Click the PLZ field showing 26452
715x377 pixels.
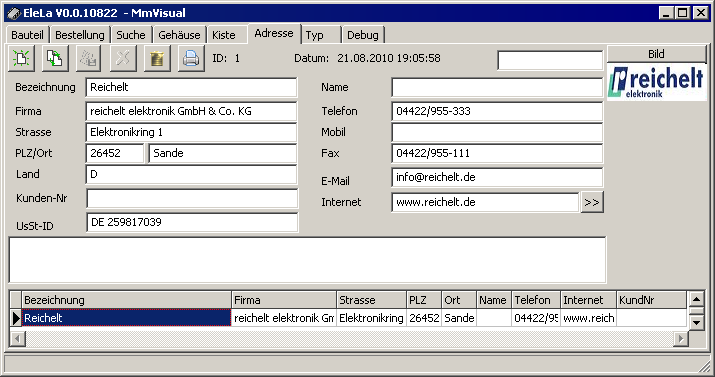point(115,153)
